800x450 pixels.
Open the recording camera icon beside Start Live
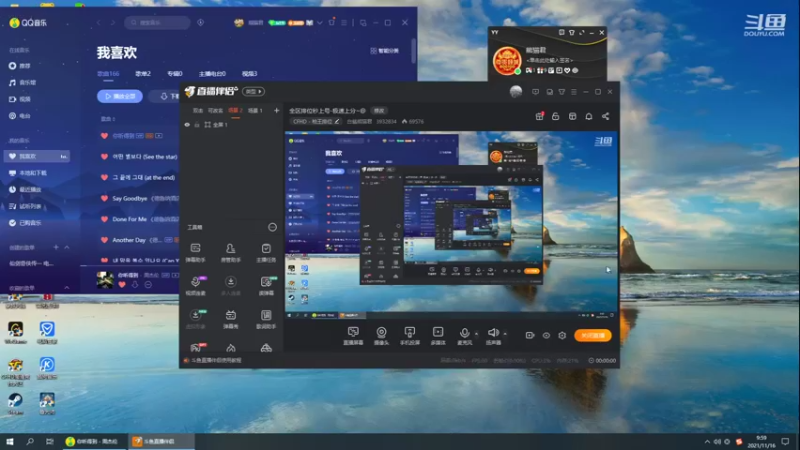click(x=530, y=335)
